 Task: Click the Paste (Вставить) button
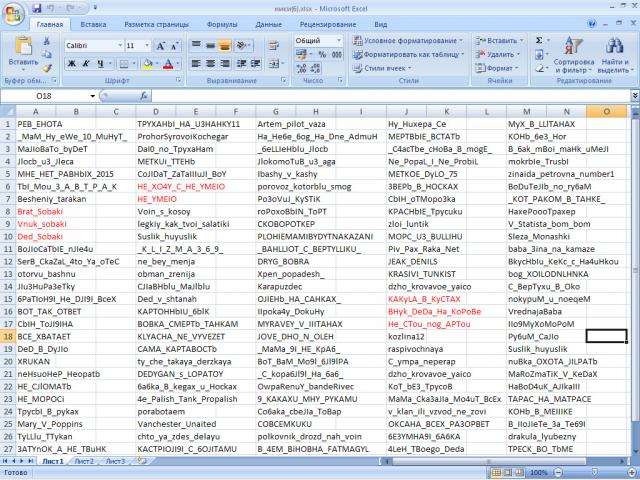point(23,53)
